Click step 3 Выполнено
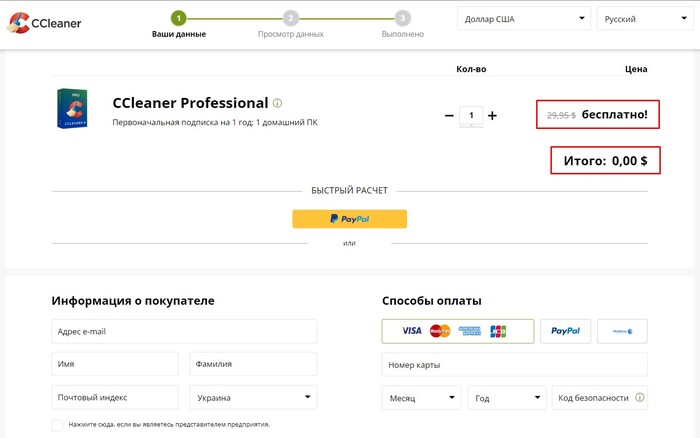 point(403,25)
